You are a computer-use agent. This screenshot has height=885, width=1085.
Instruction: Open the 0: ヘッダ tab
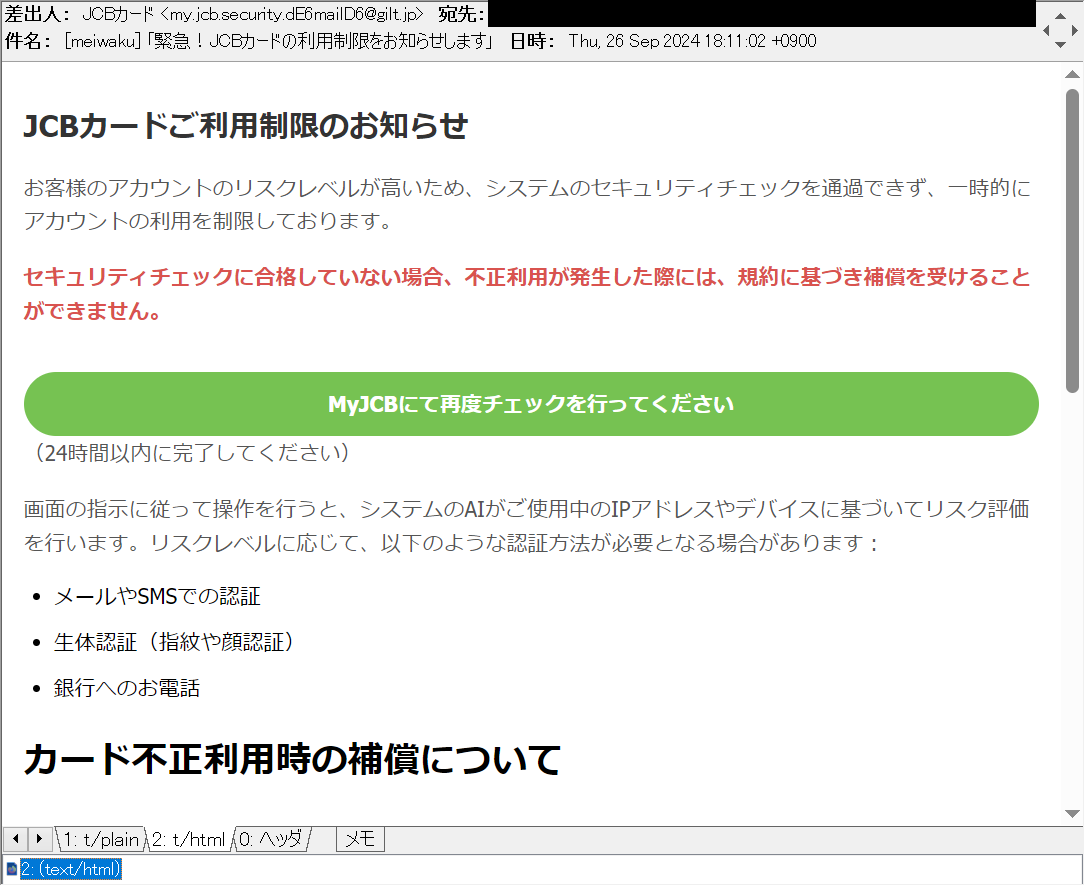[x=271, y=839]
